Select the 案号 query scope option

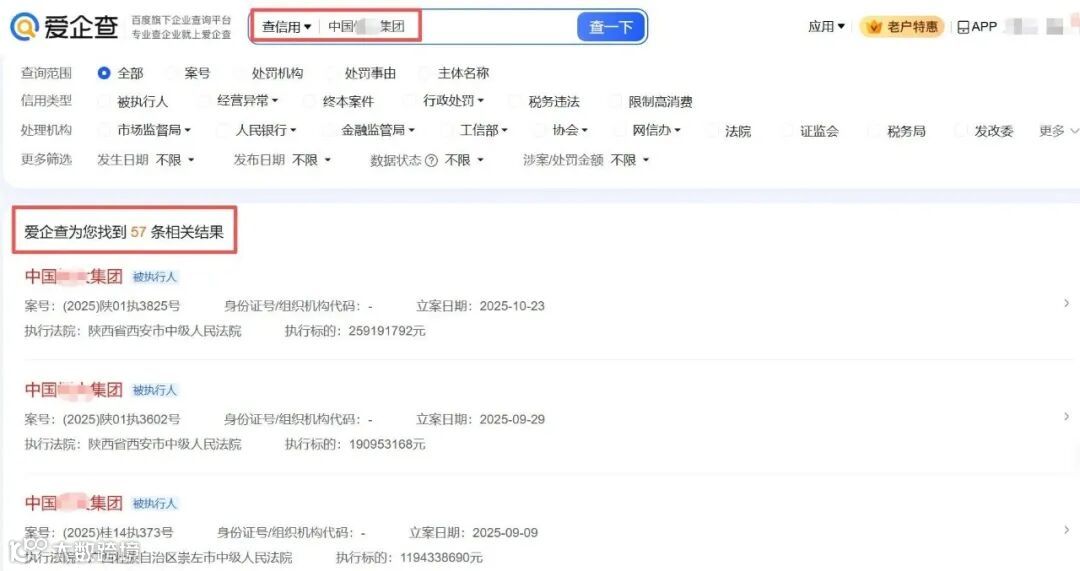pyautogui.click(x=188, y=73)
